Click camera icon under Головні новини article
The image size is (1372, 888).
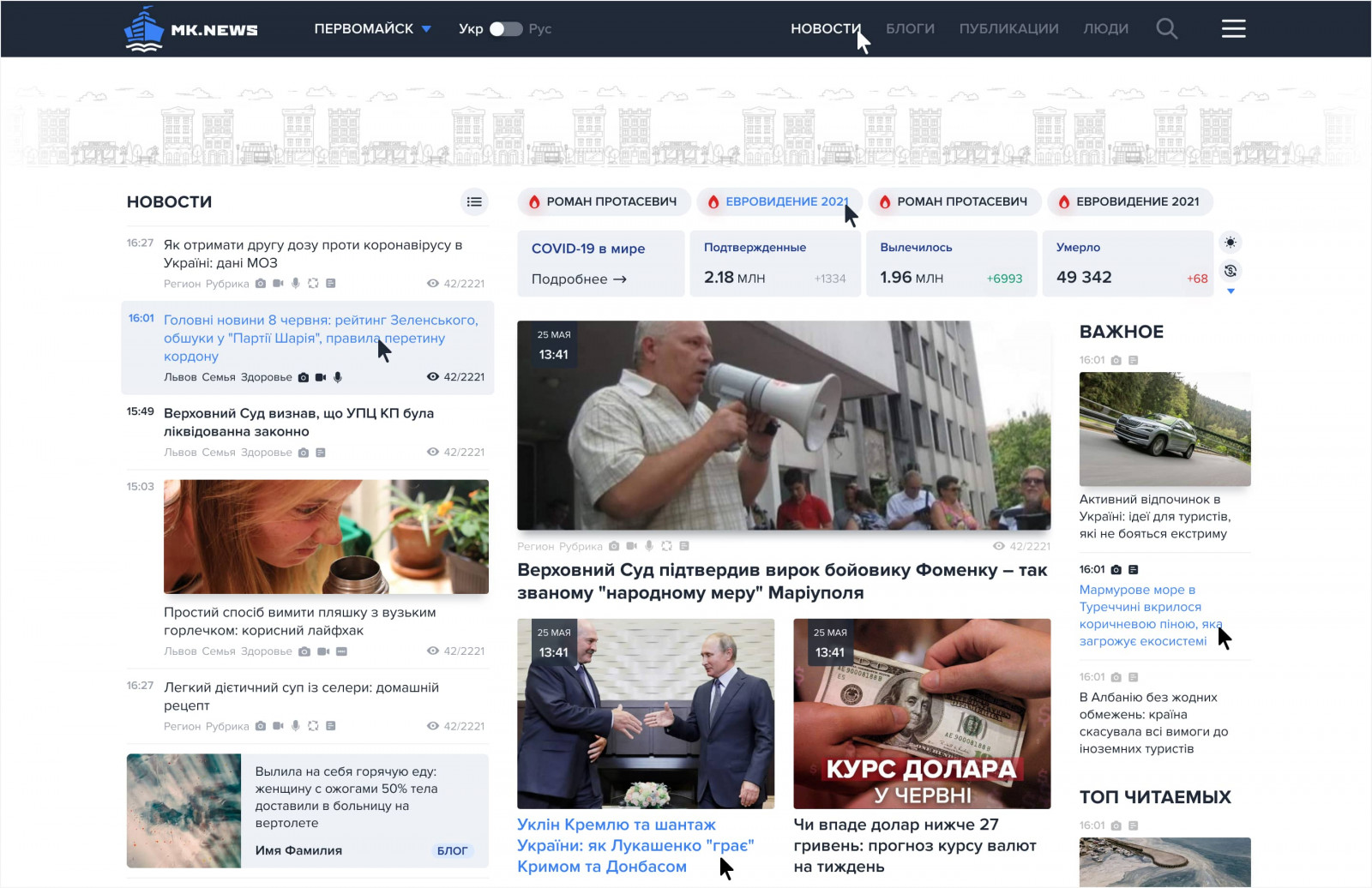(x=303, y=377)
